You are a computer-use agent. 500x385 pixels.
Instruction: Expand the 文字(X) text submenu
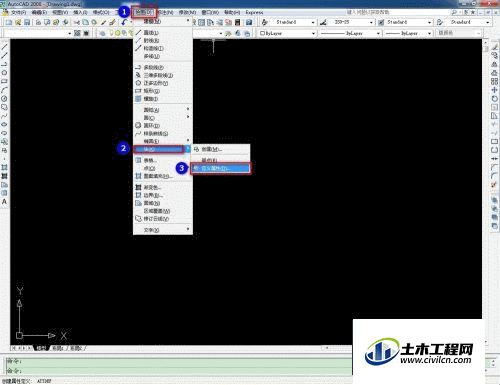click(x=163, y=230)
